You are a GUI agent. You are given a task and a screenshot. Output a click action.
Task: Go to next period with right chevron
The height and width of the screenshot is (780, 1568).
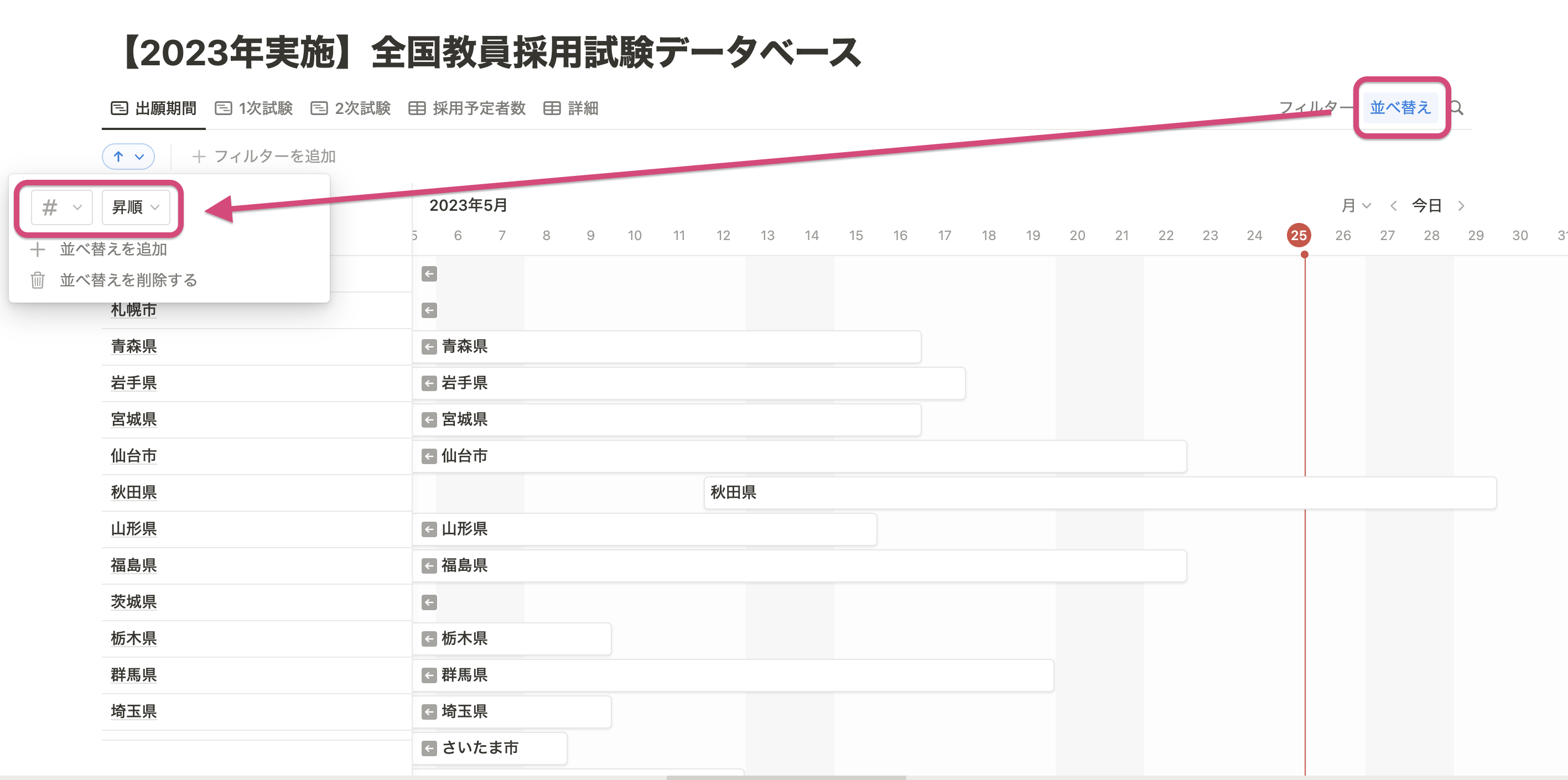tap(1461, 206)
